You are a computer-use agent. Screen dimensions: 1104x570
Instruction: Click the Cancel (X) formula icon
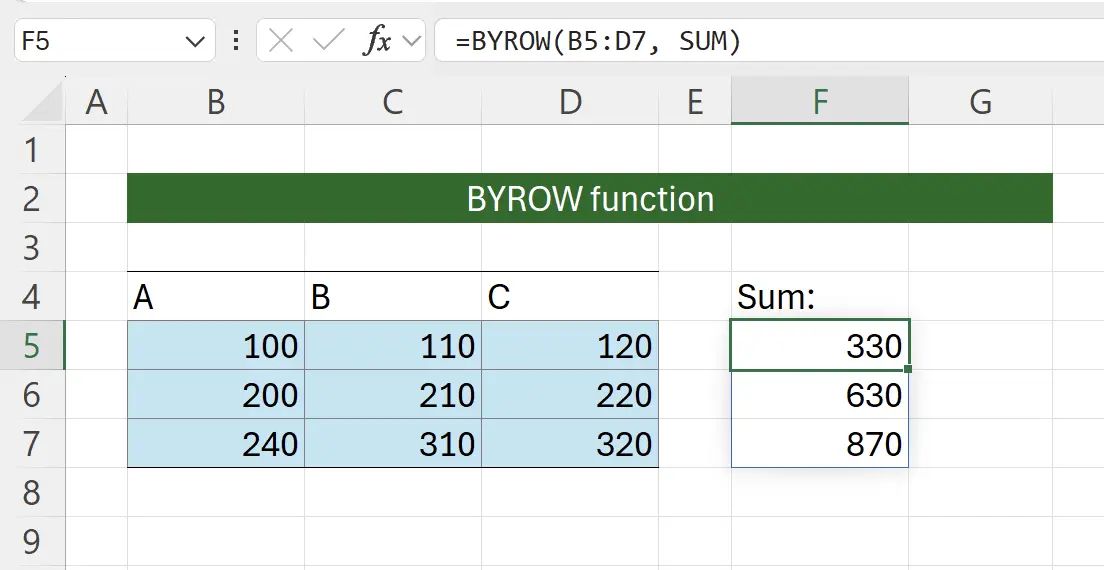point(281,41)
